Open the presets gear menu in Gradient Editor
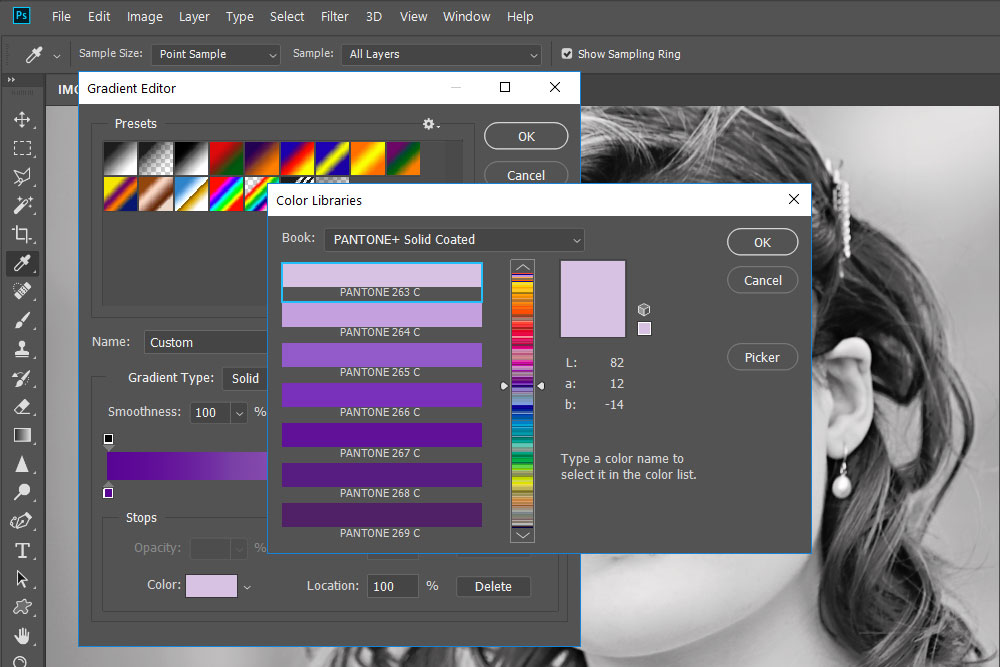Viewport: 1000px width, 667px height. [431, 124]
